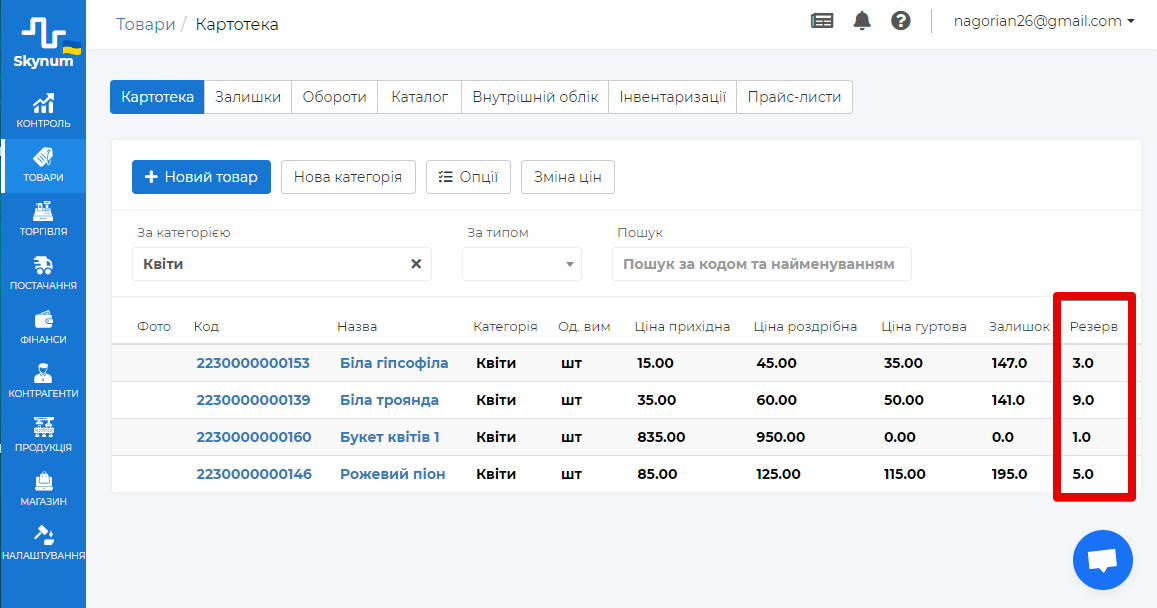The image size is (1157, 608).
Task: Go to Постачання delivery truck icon
Action: (x=43, y=273)
